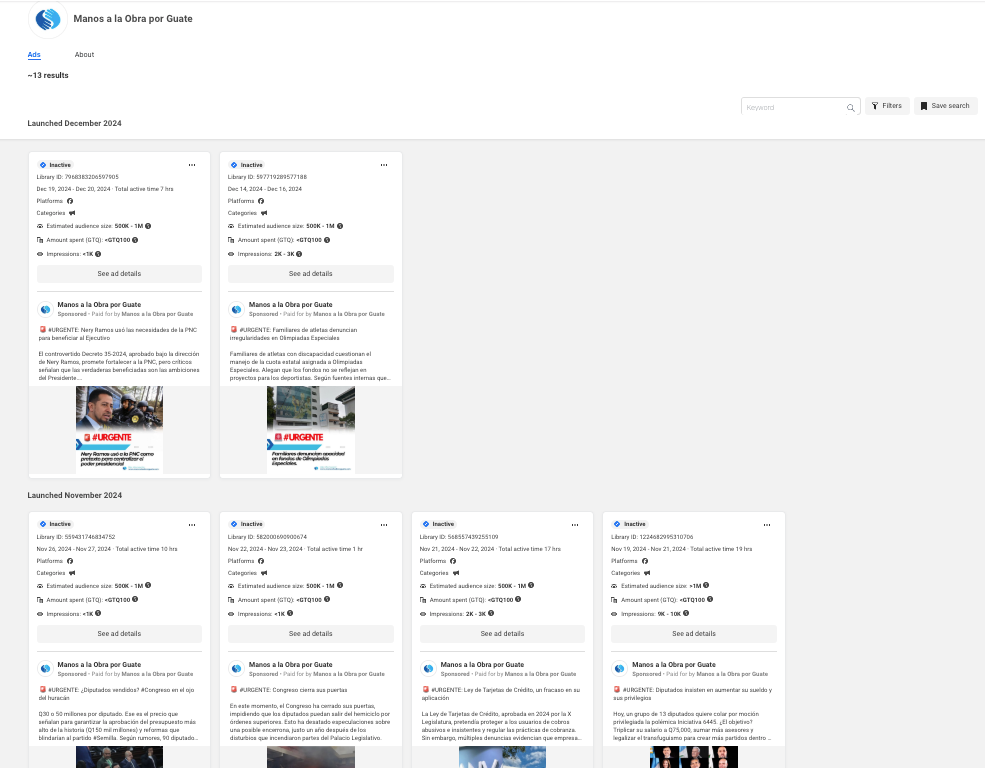985x768 pixels.
Task: Open advertiser name link in Nery Ramos ad
Action: (x=99, y=305)
